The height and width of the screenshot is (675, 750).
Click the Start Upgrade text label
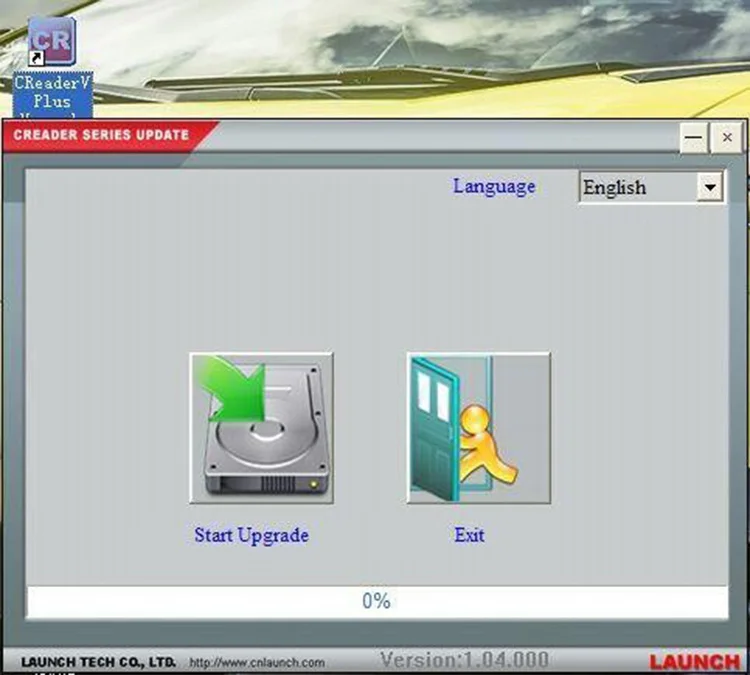pos(251,535)
